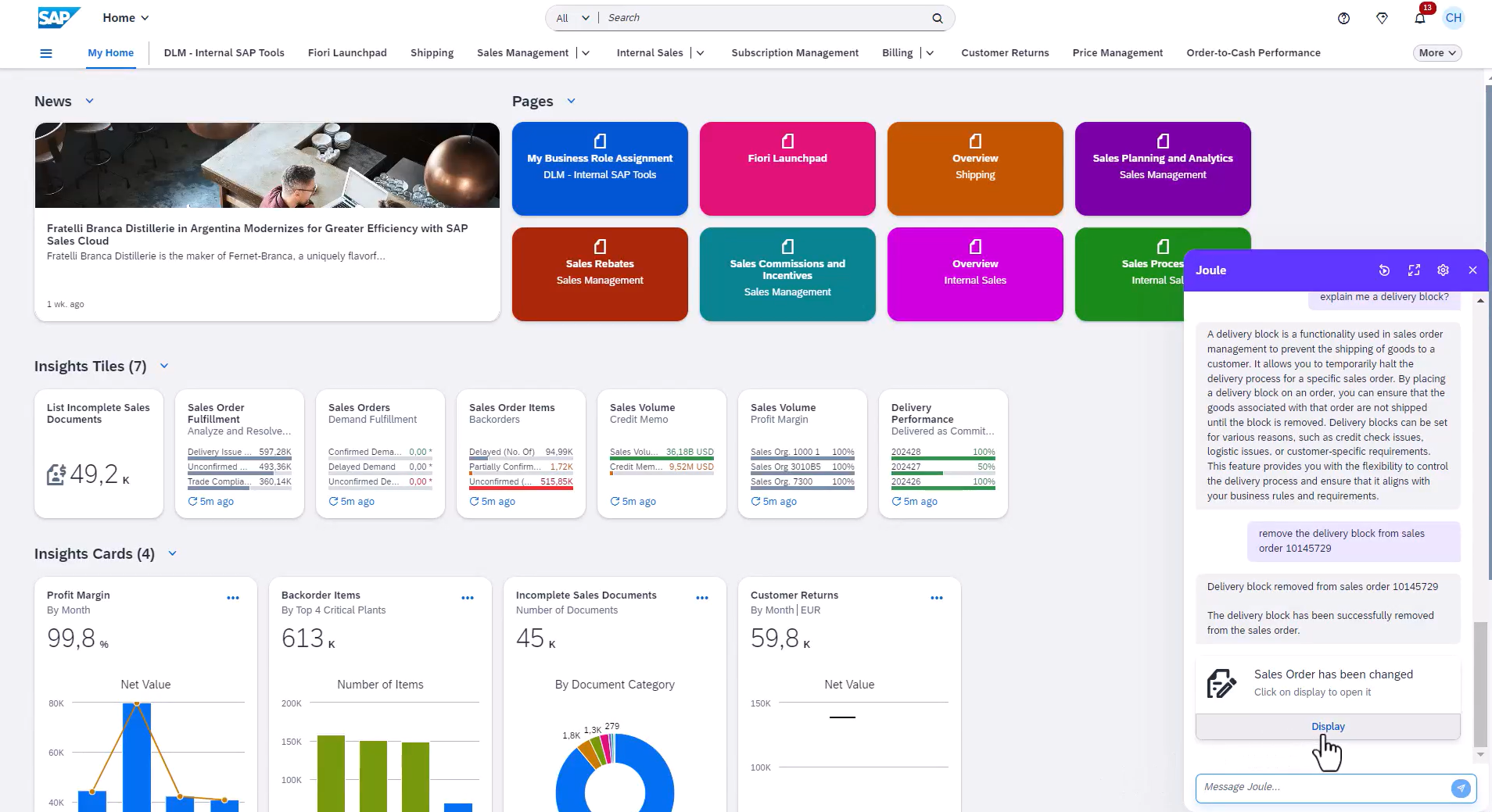Open the All search scope dropdown
The height and width of the screenshot is (812, 1492).
click(572, 18)
